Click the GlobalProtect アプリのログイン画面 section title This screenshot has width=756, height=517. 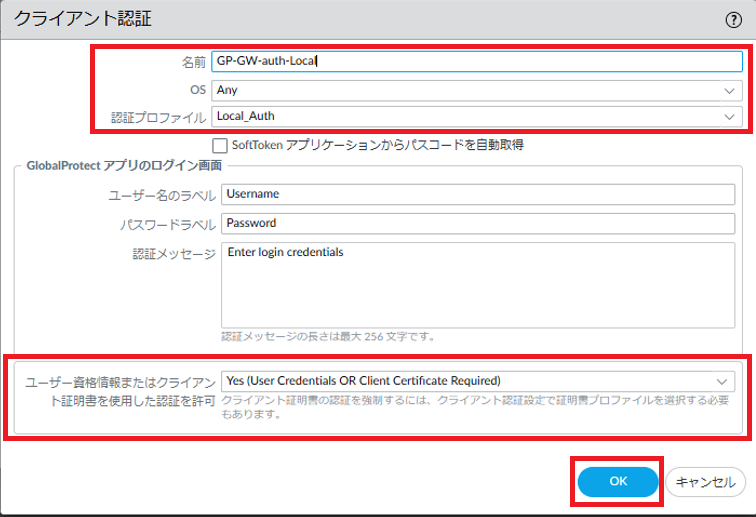[124, 165]
